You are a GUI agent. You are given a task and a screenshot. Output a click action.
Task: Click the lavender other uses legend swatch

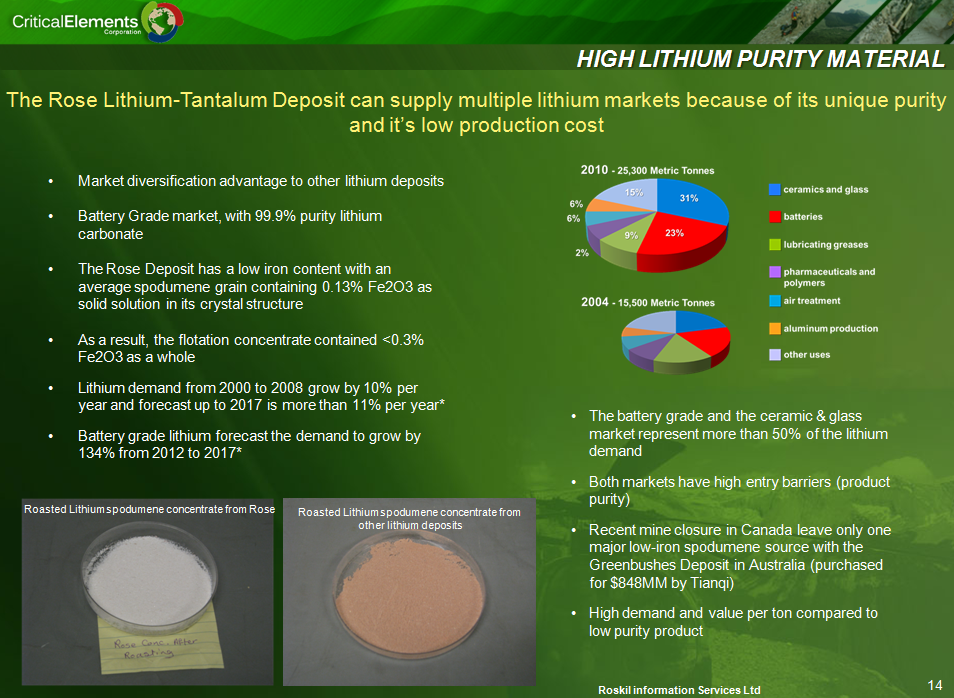775,355
